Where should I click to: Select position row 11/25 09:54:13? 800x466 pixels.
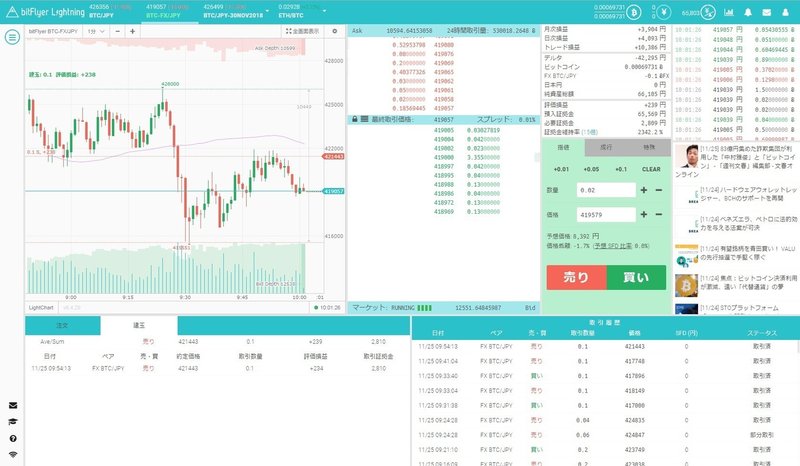(217, 368)
